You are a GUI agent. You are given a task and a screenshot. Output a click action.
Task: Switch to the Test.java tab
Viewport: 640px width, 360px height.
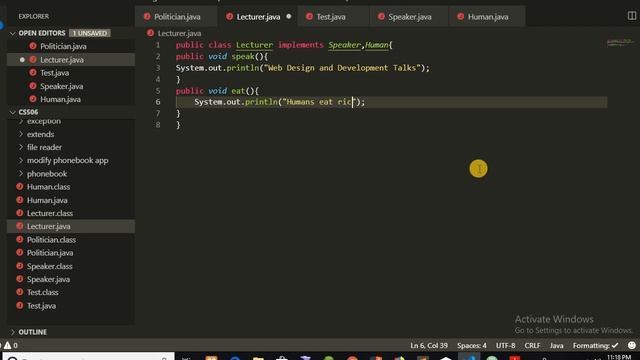click(331, 17)
